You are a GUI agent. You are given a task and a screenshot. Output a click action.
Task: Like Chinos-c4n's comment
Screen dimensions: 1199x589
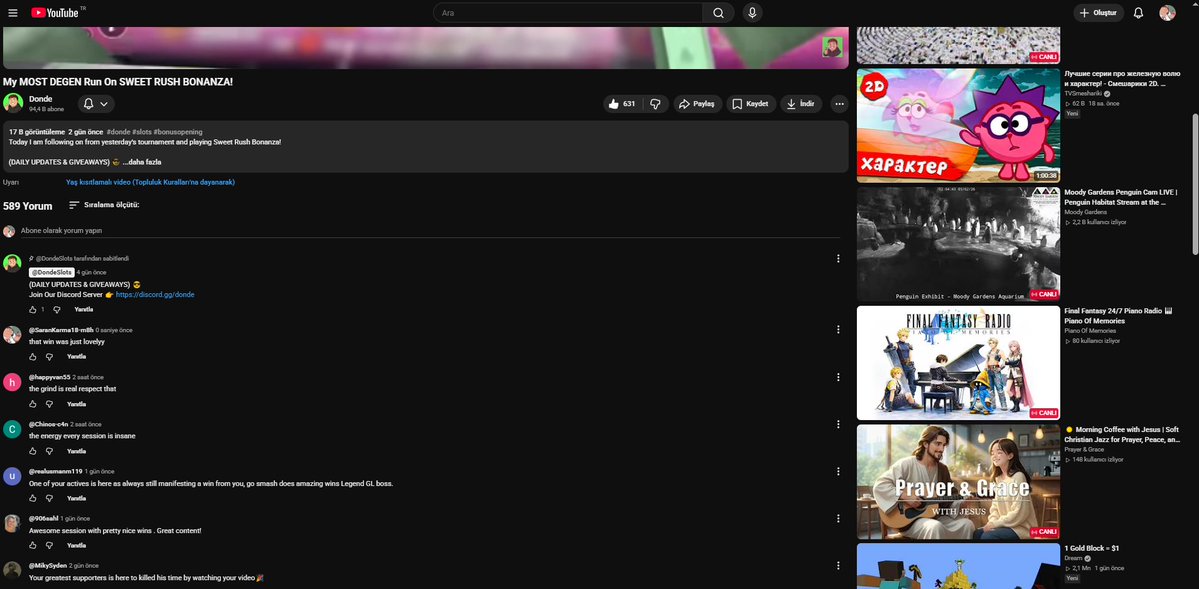[x=33, y=451]
